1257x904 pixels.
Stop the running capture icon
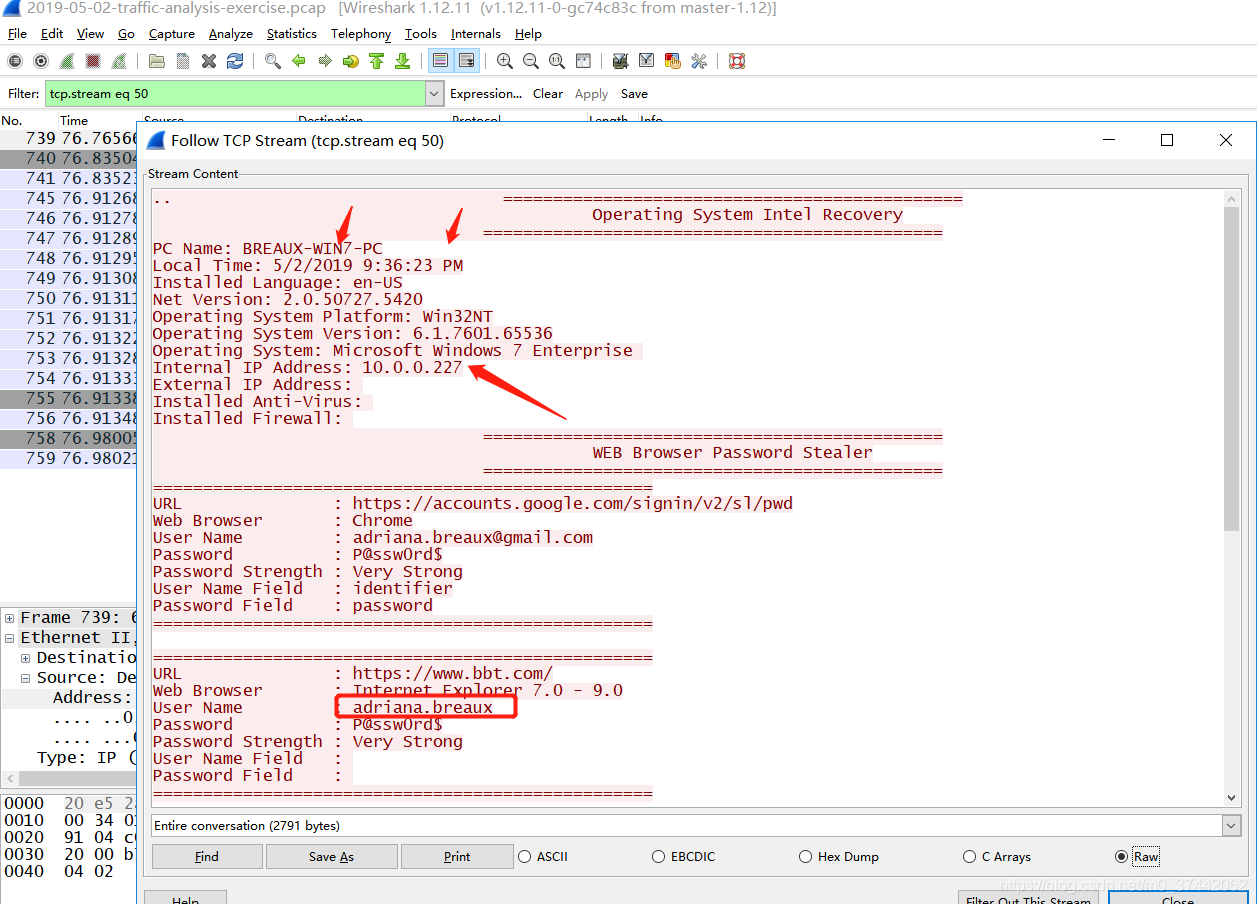coord(93,61)
